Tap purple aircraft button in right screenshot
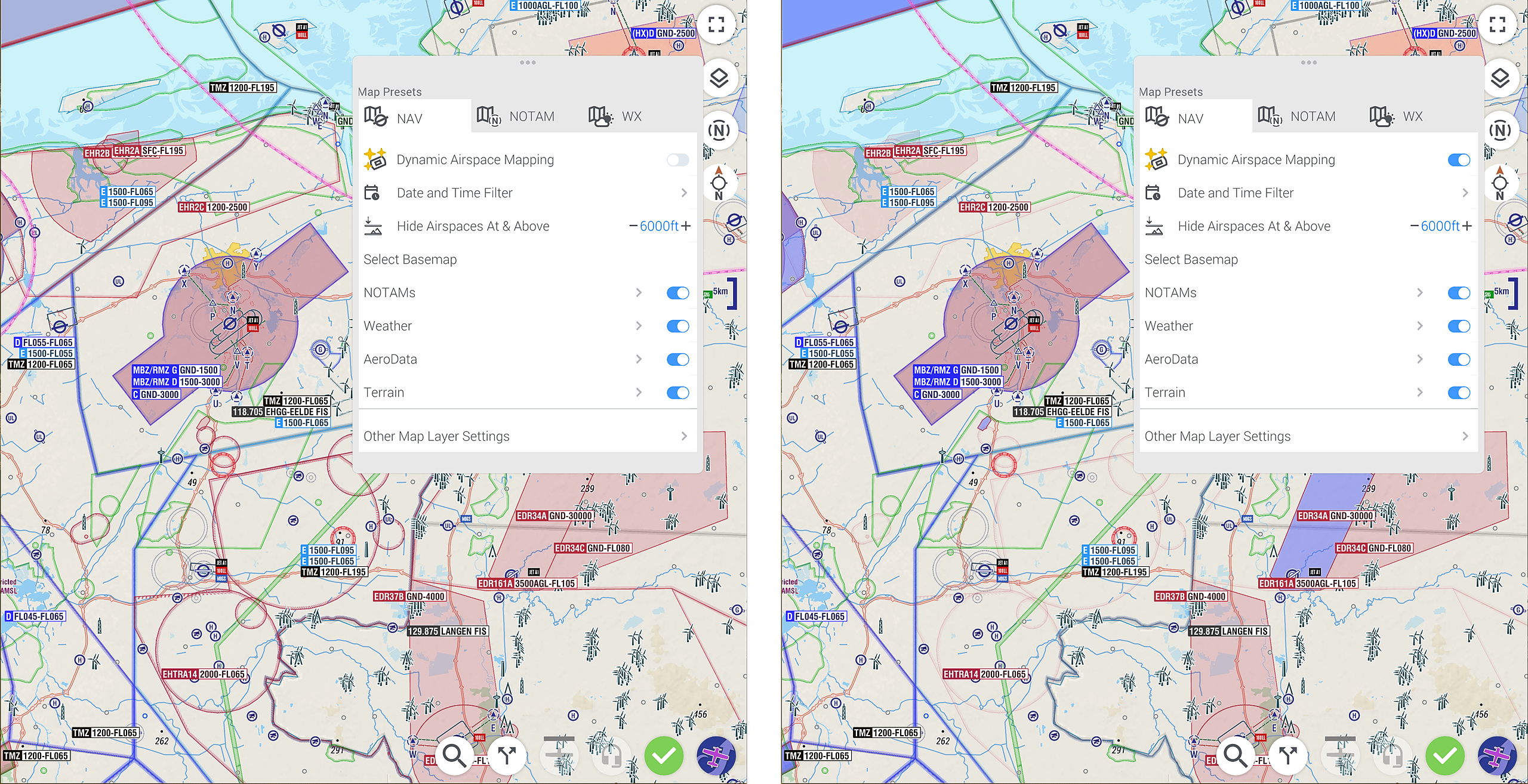 (x=1497, y=755)
